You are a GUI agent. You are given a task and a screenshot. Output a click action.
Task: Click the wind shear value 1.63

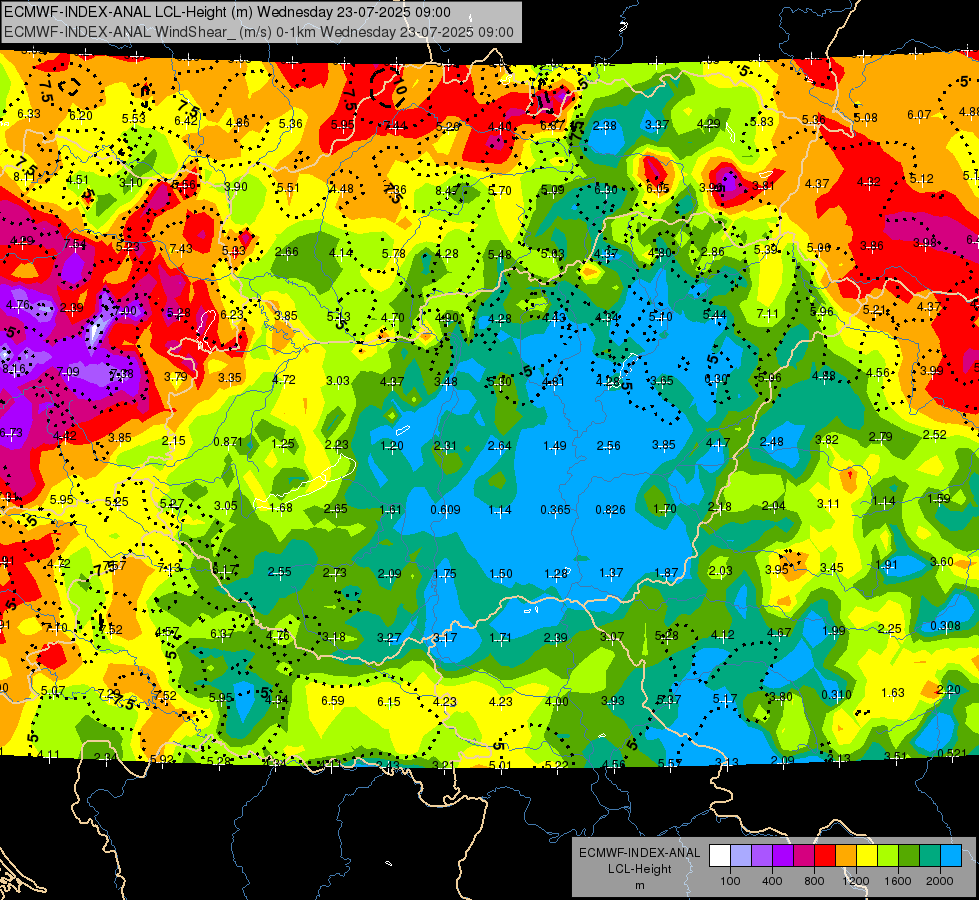point(892,693)
